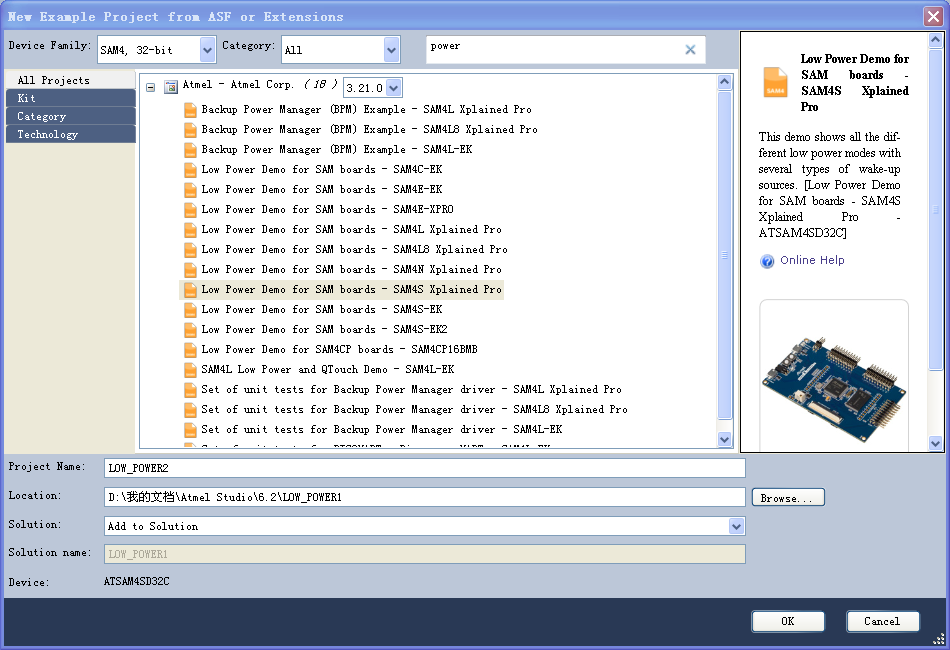Click icon beside Low Power Demo SAM4C-EK
Image resolution: width=950 pixels, height=650 pixels.
point(190,170)
